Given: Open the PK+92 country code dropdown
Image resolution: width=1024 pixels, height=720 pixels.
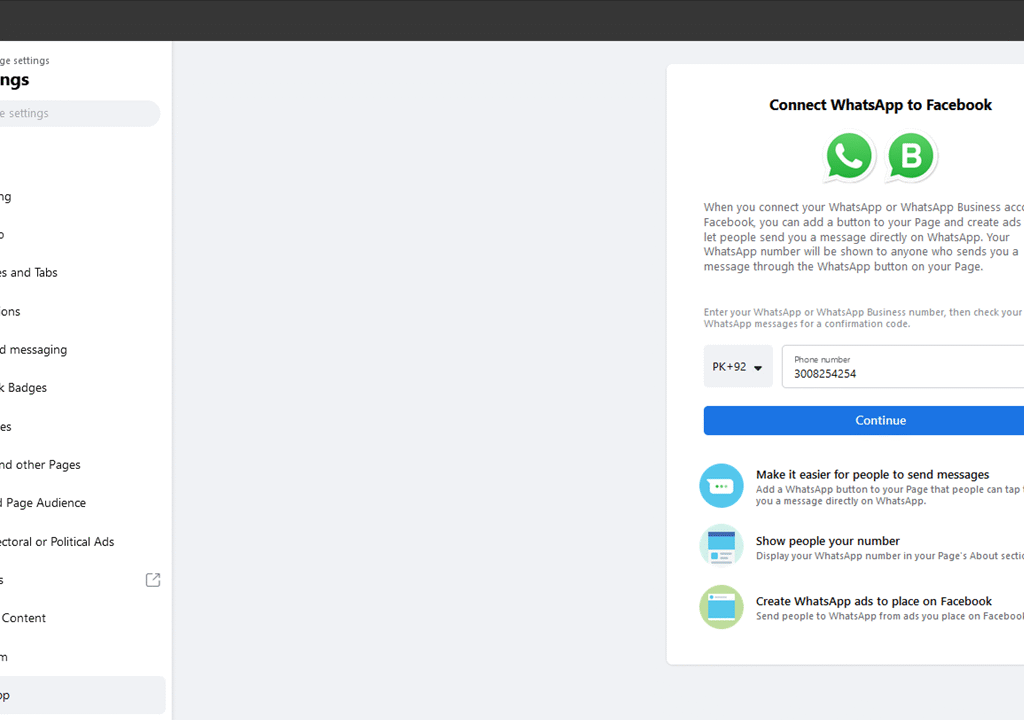Looking at the screenshot, I should [x=738, y=367].
